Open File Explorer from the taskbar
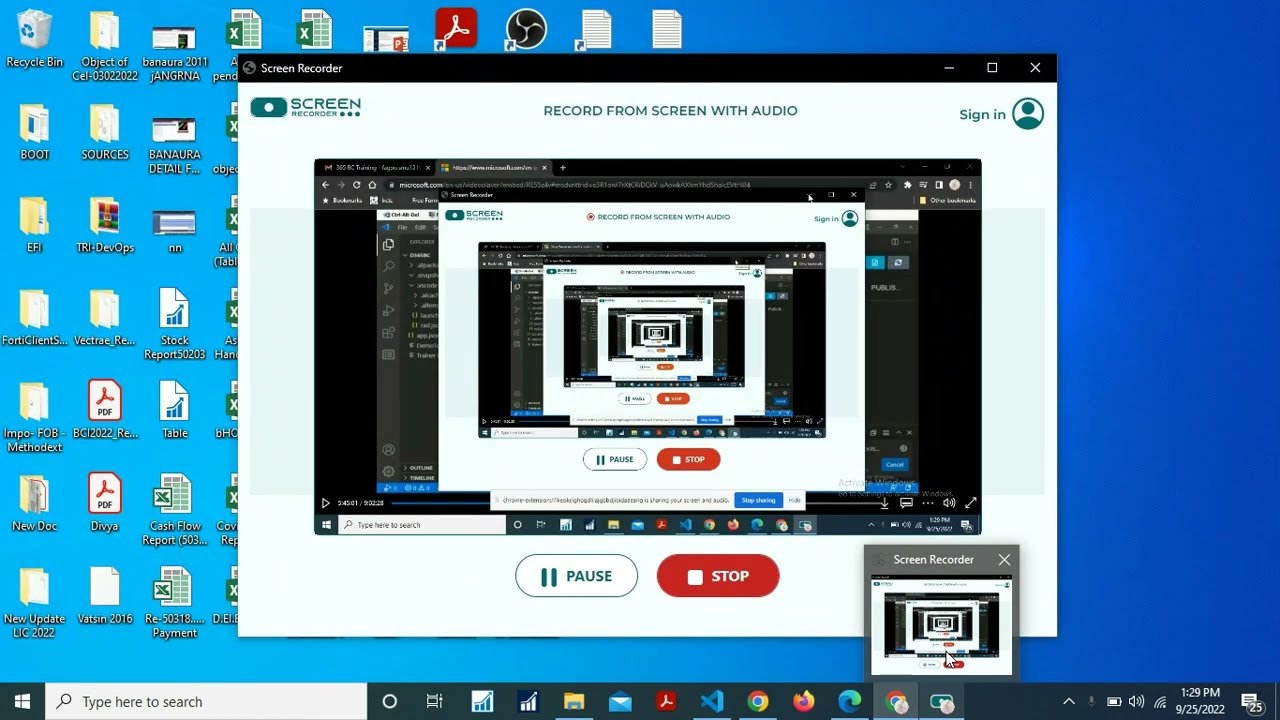 pyautogui.click(x=574, y=702)
